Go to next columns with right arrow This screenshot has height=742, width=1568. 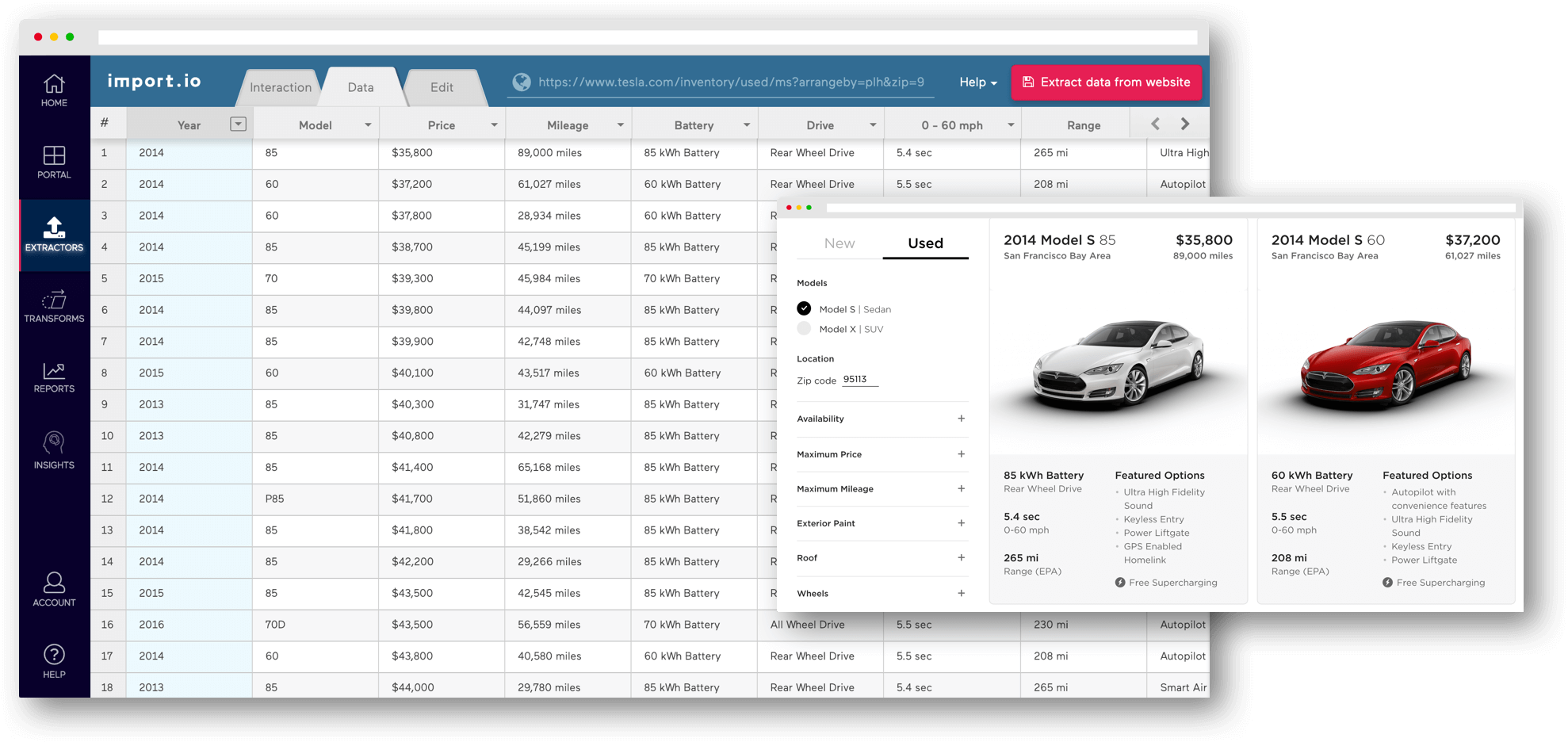(x=1185, y=124)
